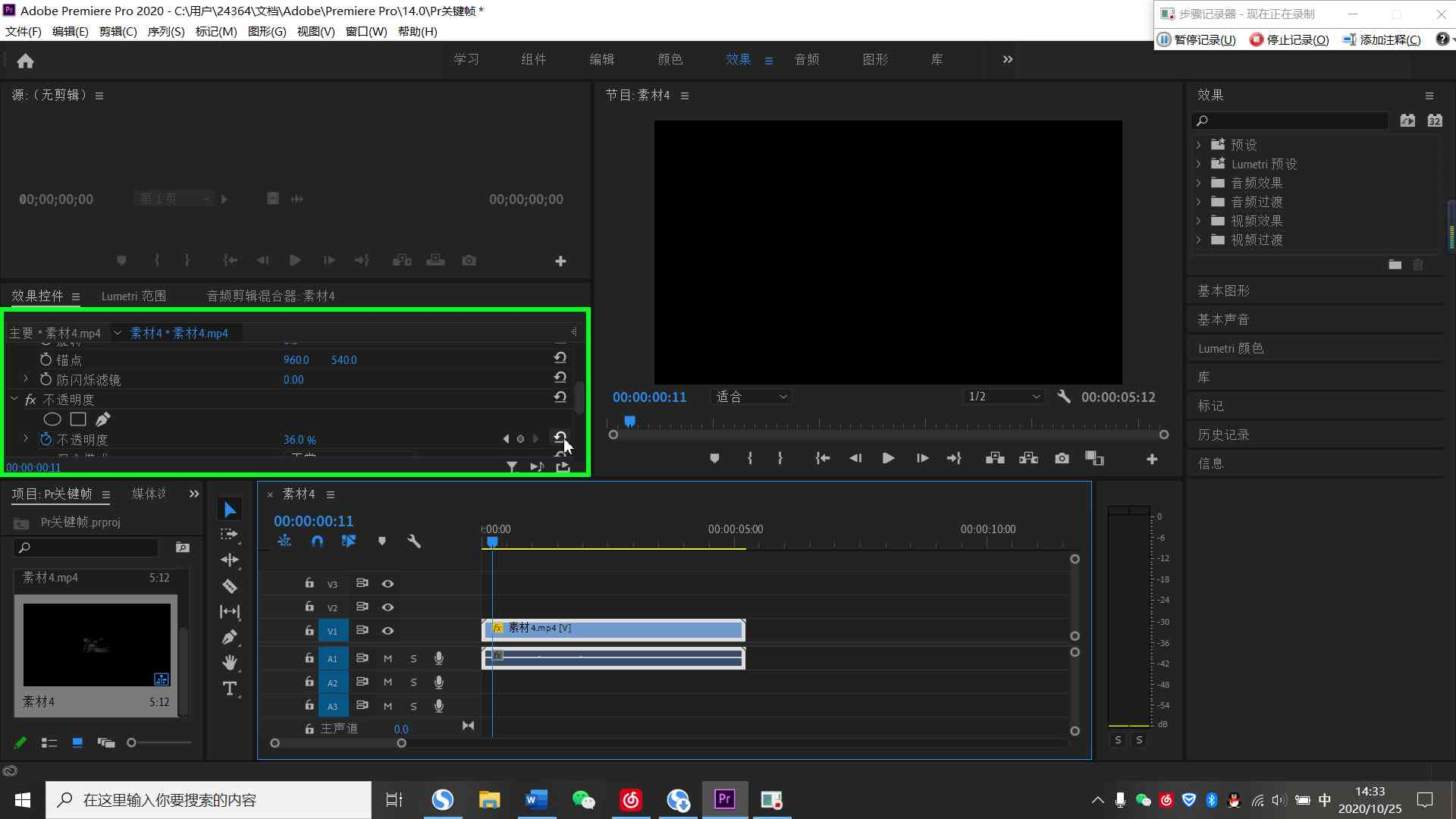The width and height of the screenshot is (1456, 819).
Task: Open playback resolution 1/2 dropdown
Action: coord(1003,397)
